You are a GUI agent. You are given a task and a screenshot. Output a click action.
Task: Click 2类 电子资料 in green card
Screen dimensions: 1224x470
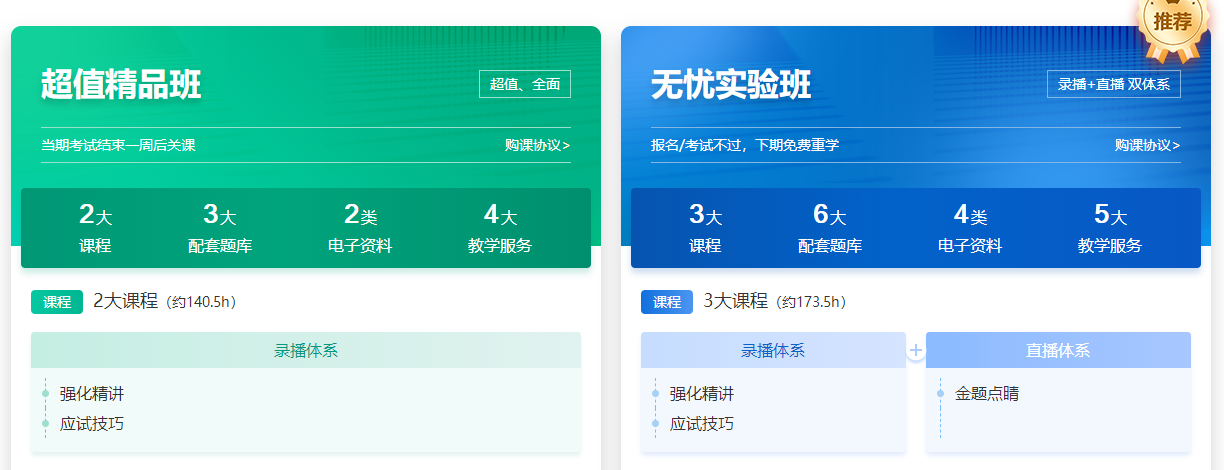point(360,228)
